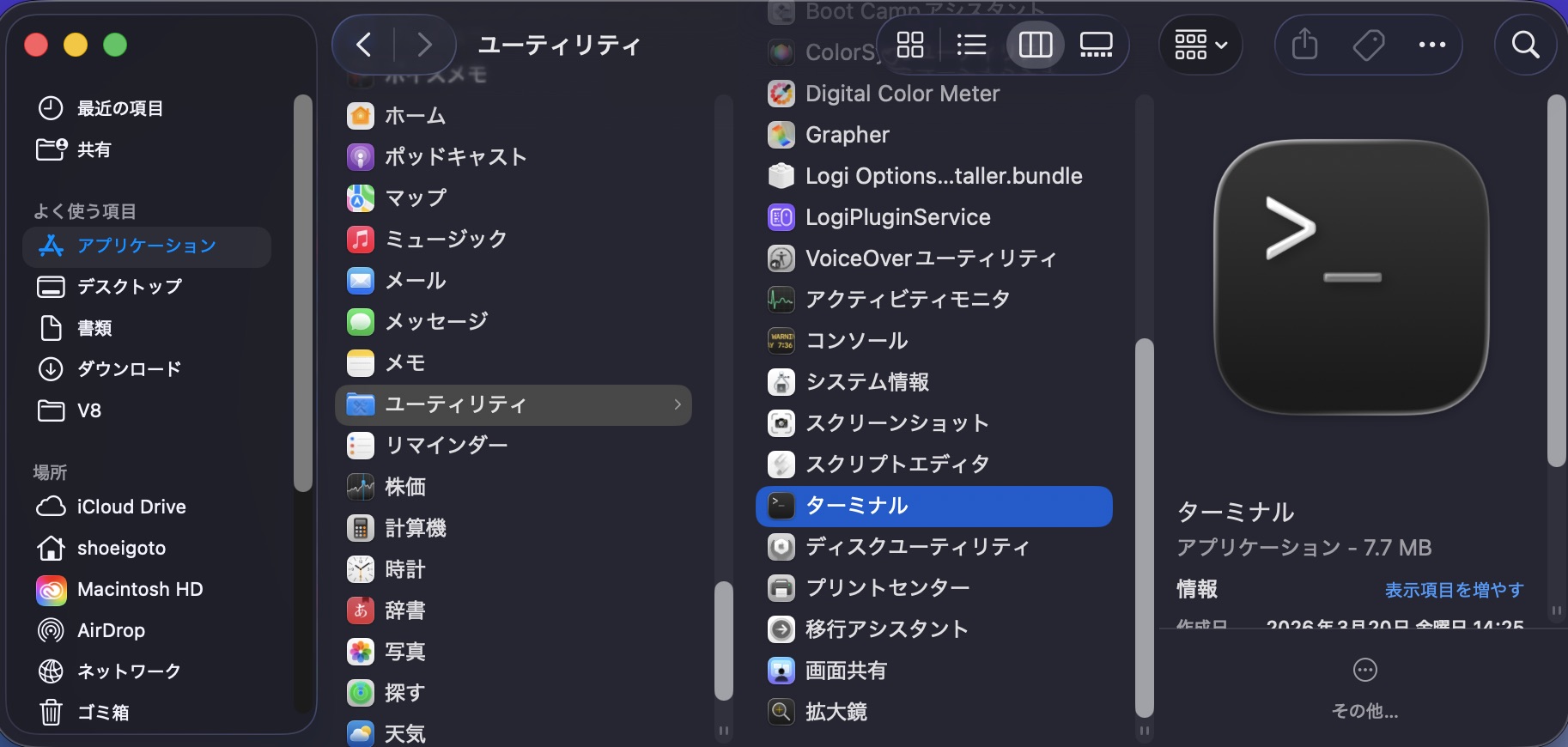
Task: Select LogiPluginService icon
Action: 781,217
